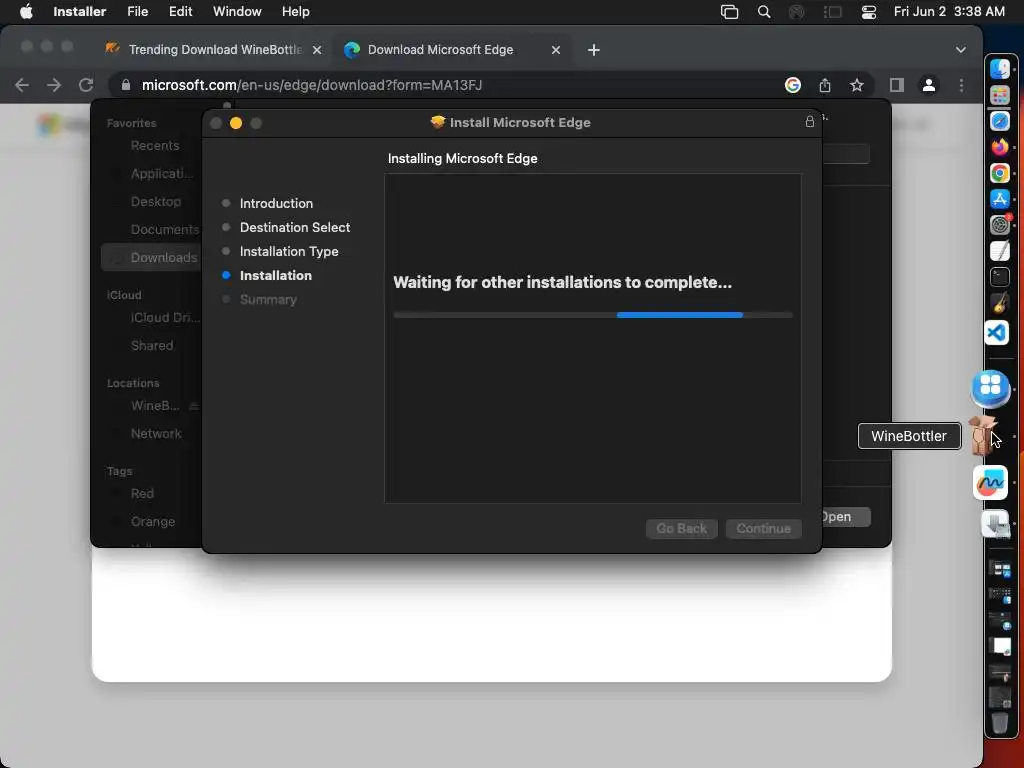This screenshot has width=1024, height=768.
Task: Open the App Store from the Dock
Action: (999, 199)
